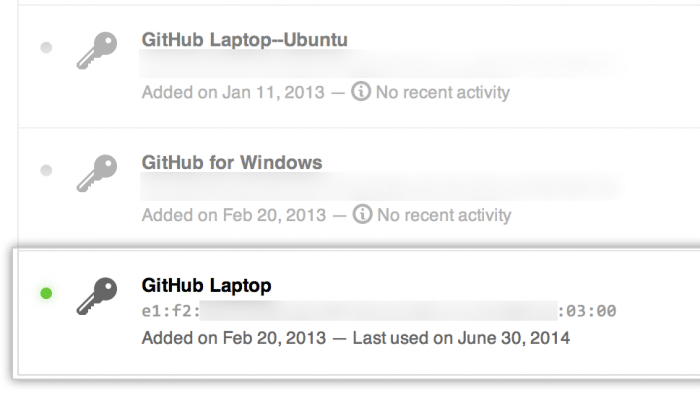Click the blurred fingerprint under GitHub for Windows

[x=379, y=188]
